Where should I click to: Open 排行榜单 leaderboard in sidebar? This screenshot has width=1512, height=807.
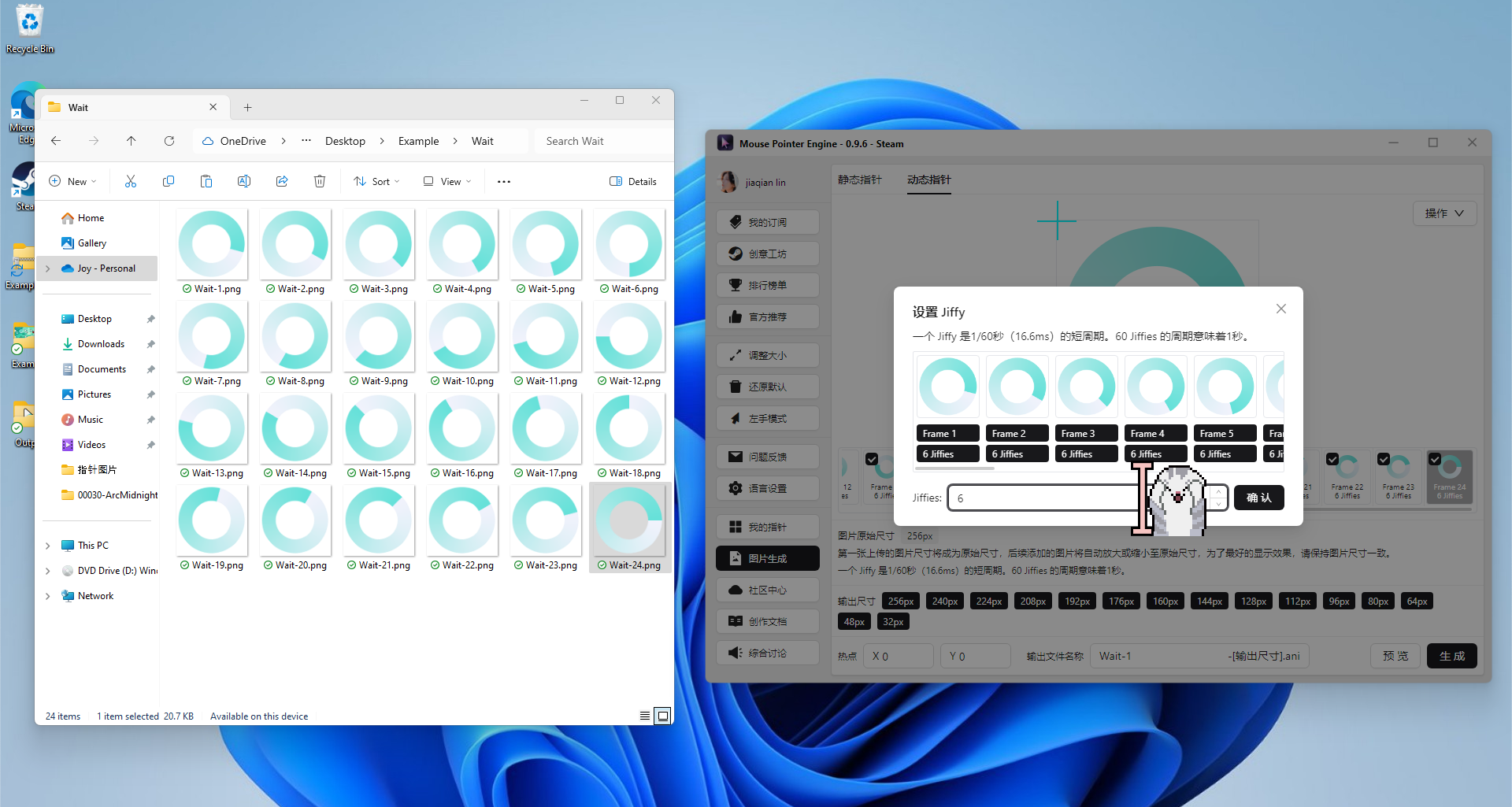[767, 286]
